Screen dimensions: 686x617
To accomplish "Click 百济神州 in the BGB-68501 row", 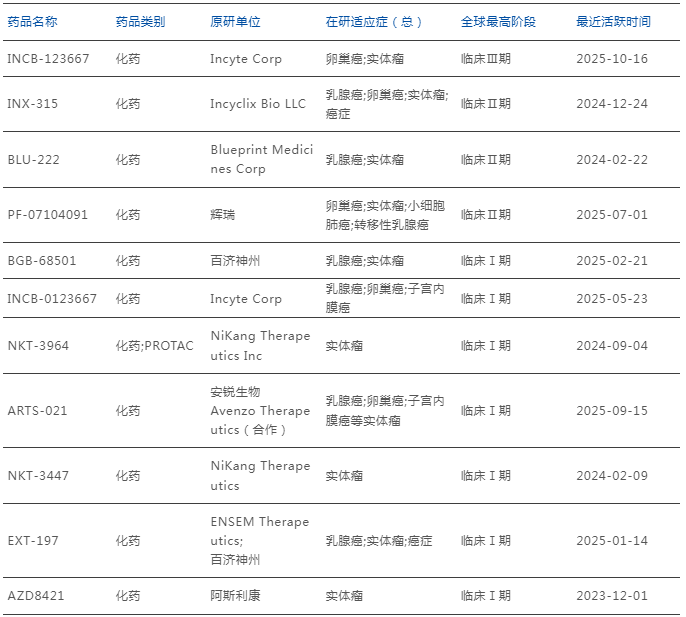I will [235, 261].
